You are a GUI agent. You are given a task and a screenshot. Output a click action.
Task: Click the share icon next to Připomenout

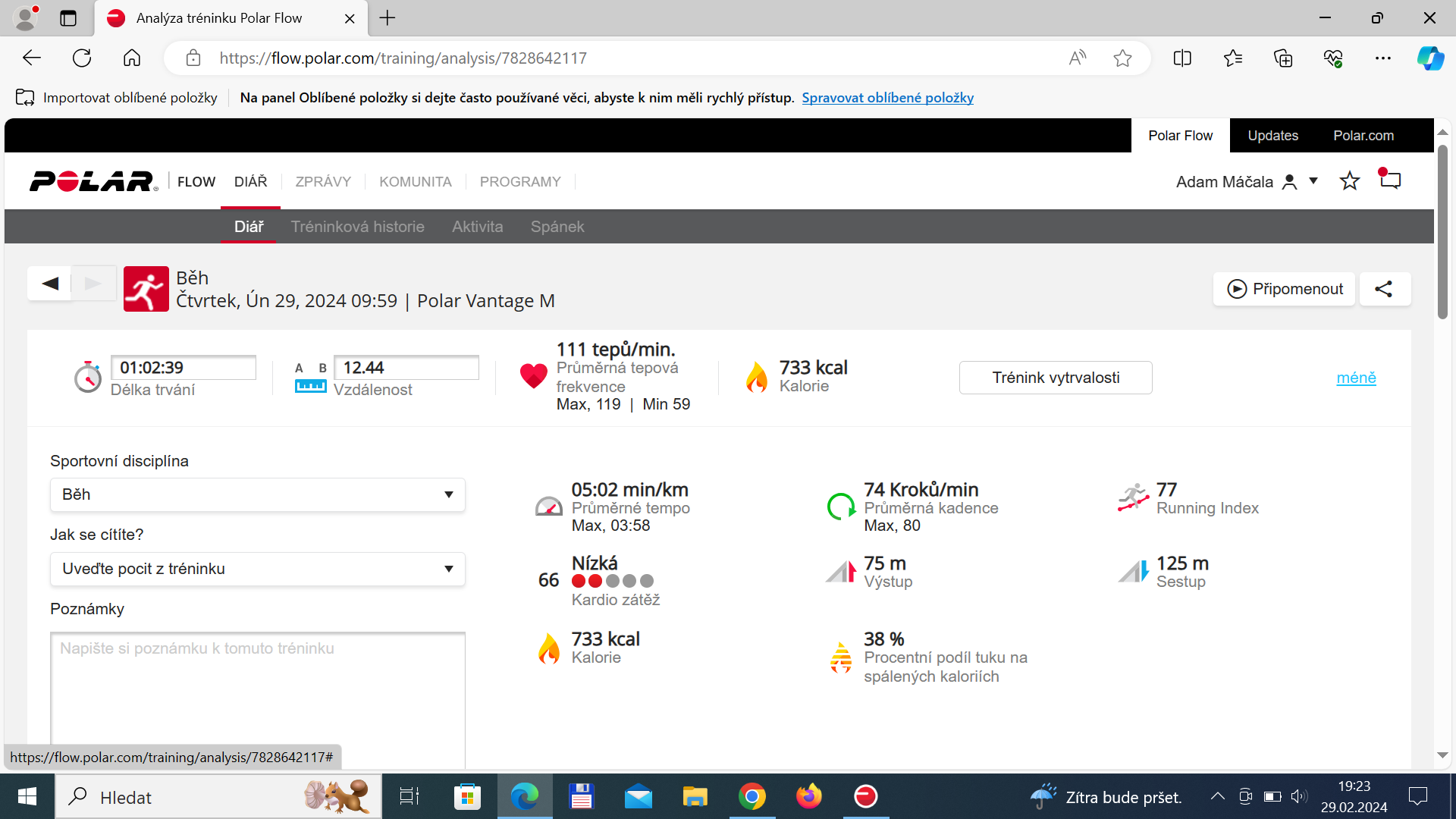tap(1384, 289)
